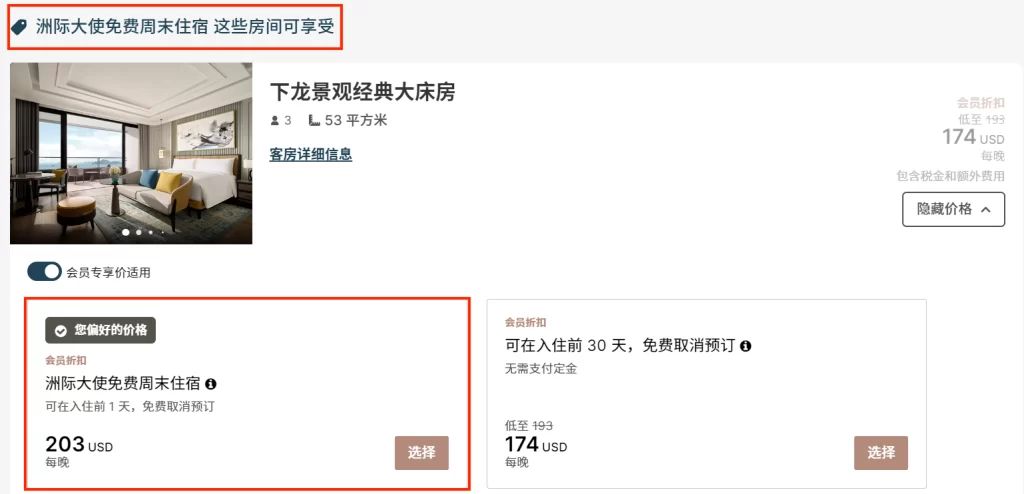Click 选择 for the 174 USD rate
Screen dimensions: 1024x494
pos(881,453)
